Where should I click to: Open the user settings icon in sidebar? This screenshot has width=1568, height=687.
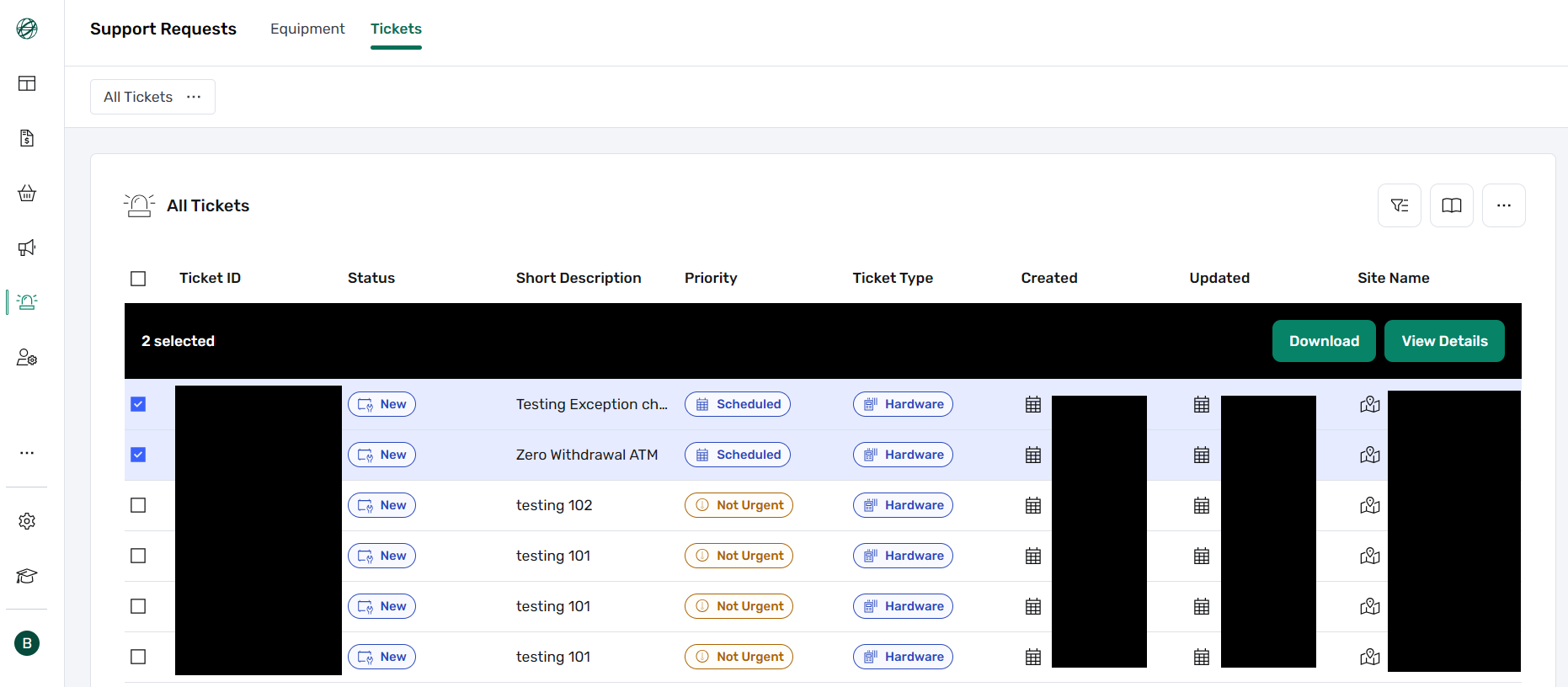point(27,357)
